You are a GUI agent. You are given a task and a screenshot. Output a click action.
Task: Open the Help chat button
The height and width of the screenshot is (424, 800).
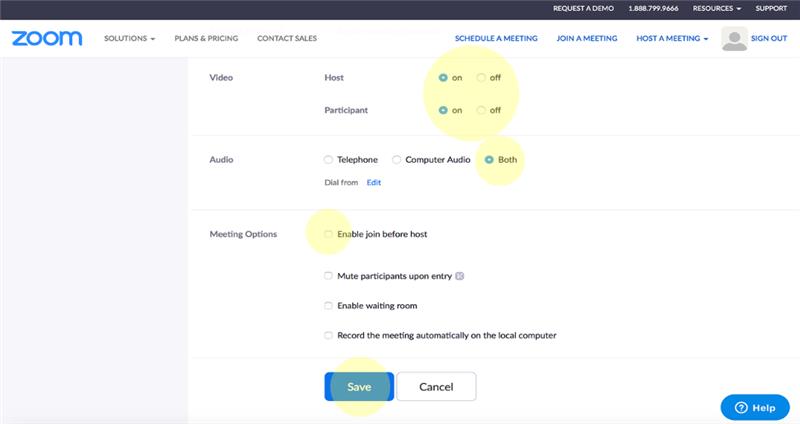tap(755, 407)
